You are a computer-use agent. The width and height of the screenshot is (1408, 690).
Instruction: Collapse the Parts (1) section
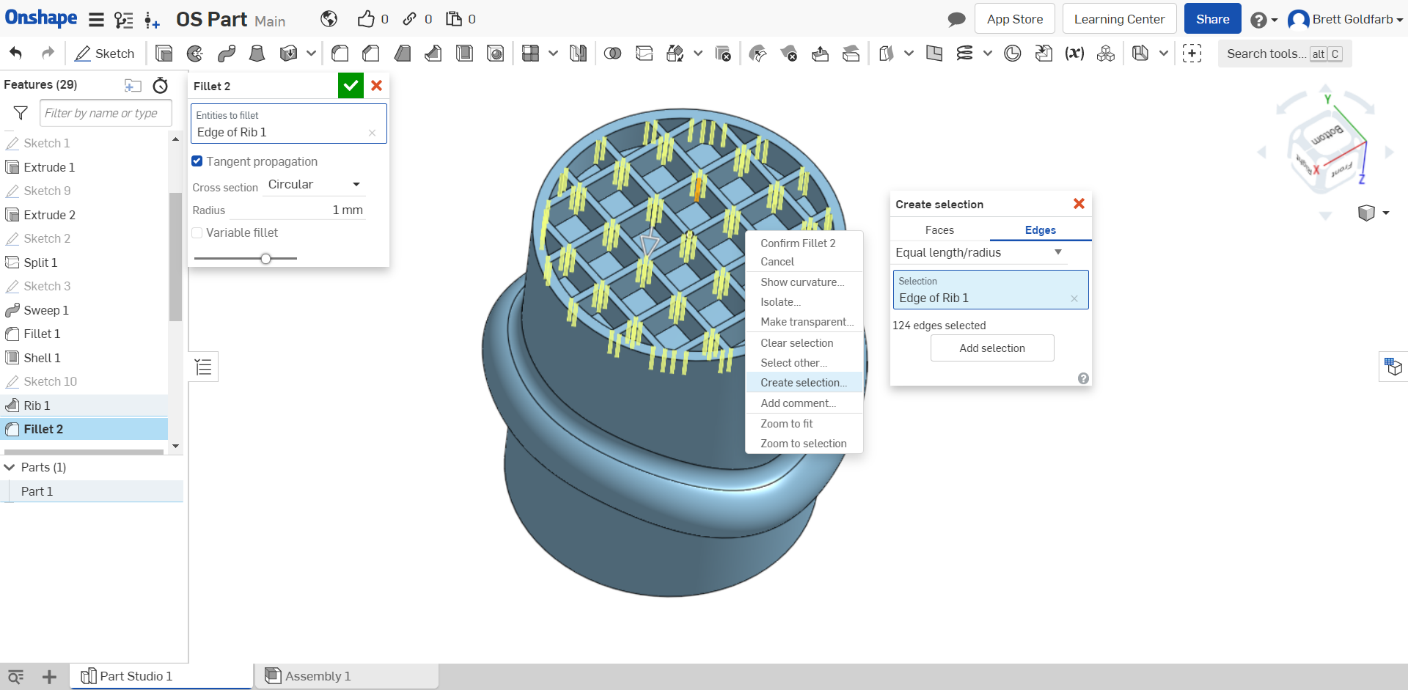[x=10, y=467]
